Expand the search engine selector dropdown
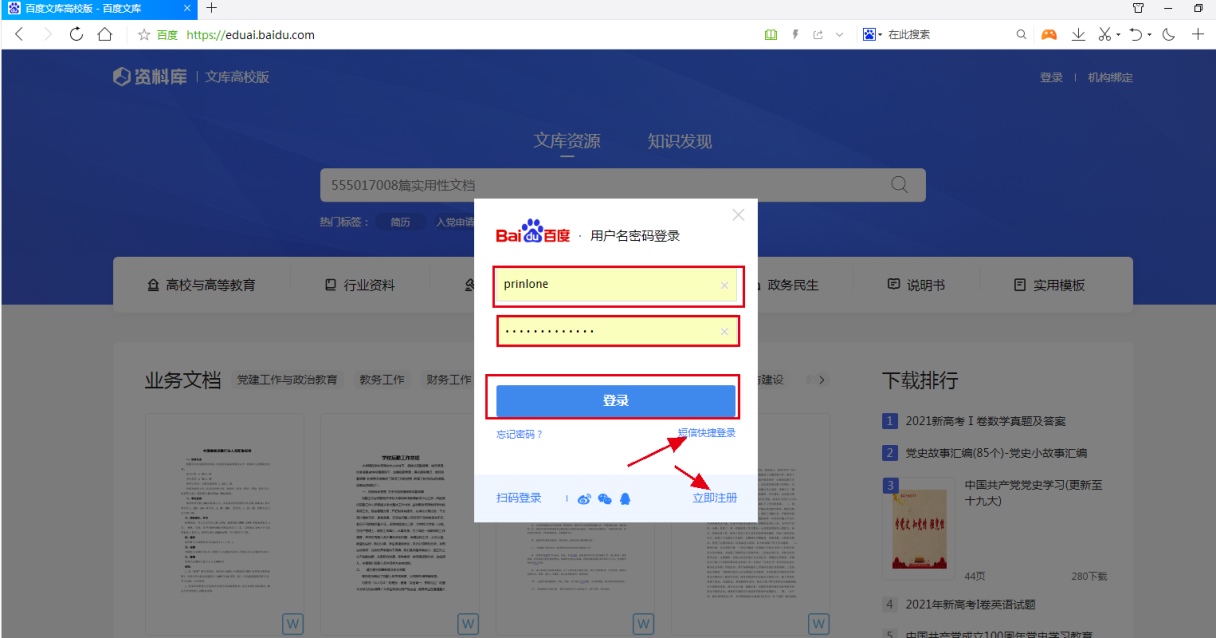 tap(880, 34)
